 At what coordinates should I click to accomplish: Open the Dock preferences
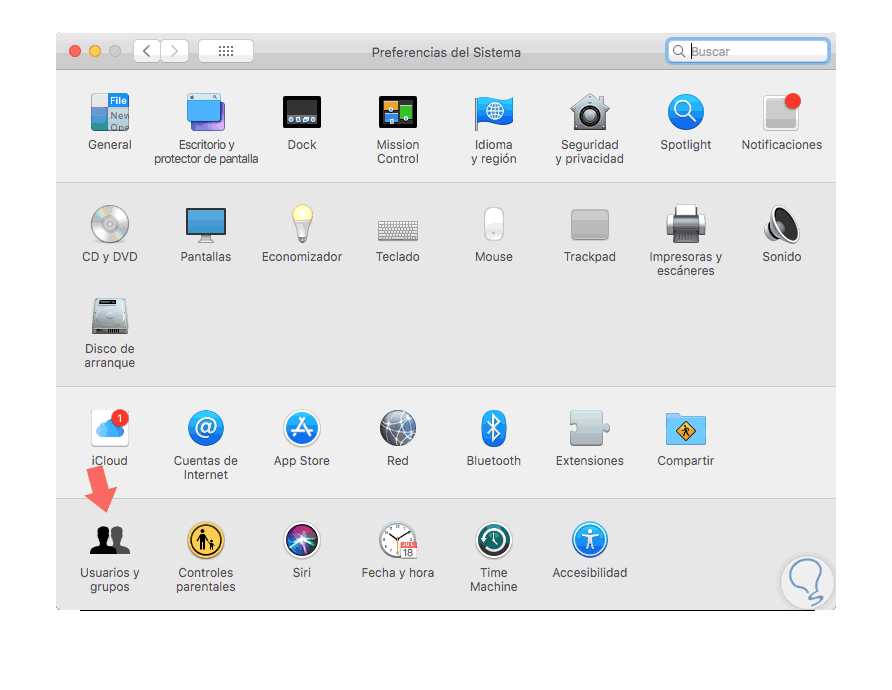(x=302, y=112)
